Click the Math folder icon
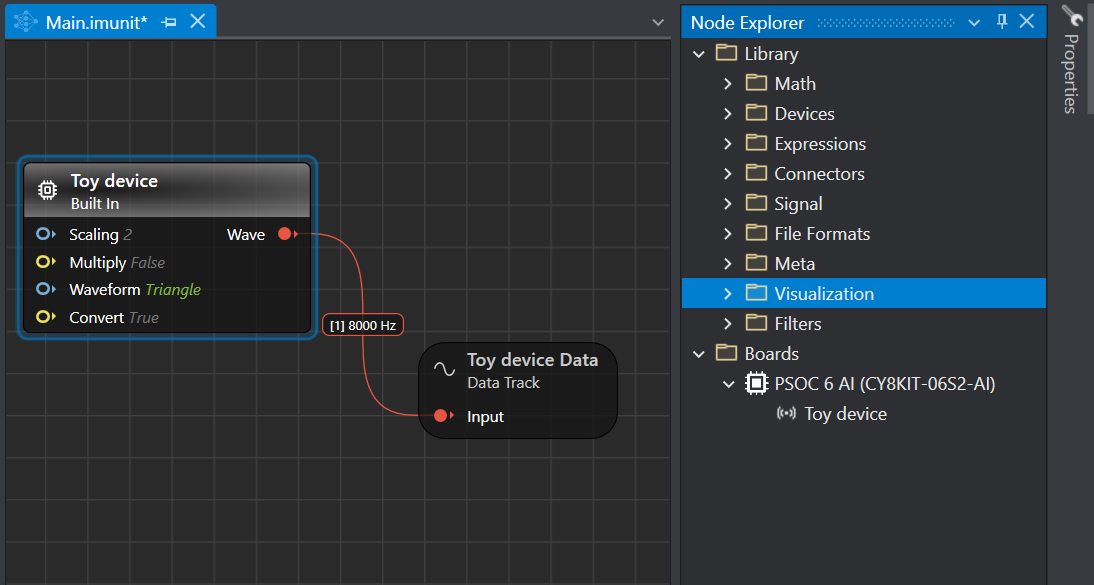Viewport: 1094px width, 585px height. point(756,82)
